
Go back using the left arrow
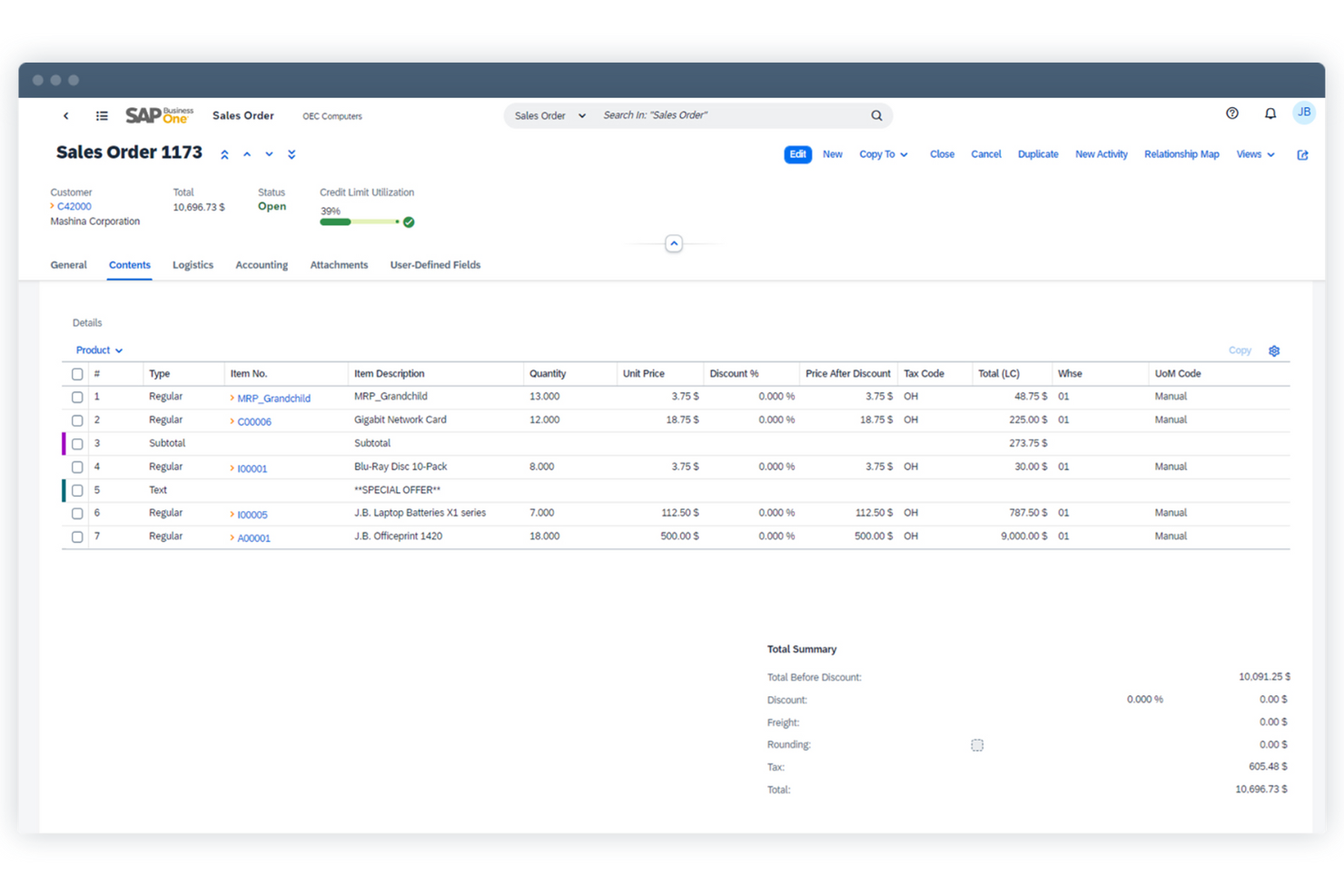point(65,116)
